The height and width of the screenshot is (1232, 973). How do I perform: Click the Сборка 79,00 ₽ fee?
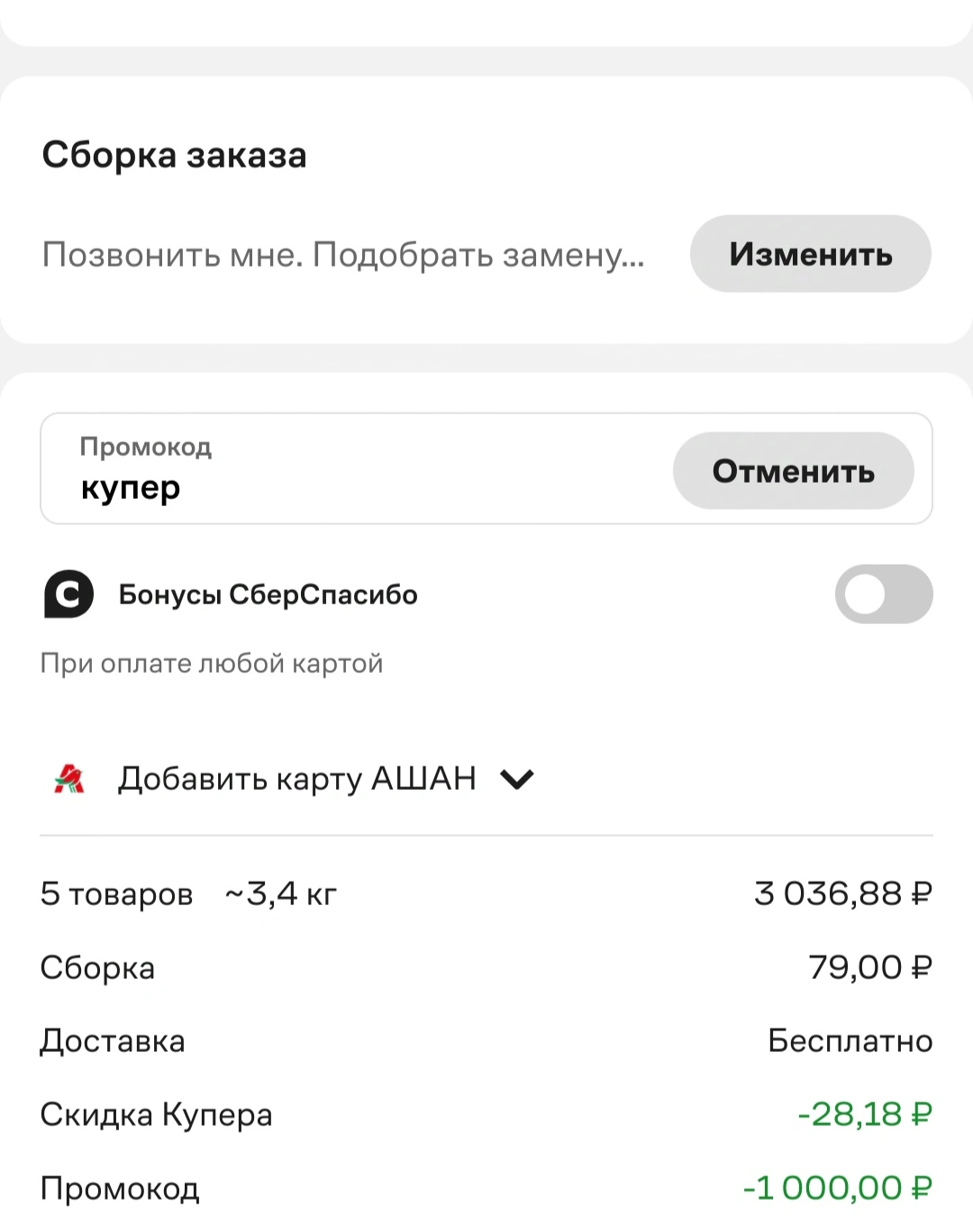(x=869, y=967)
